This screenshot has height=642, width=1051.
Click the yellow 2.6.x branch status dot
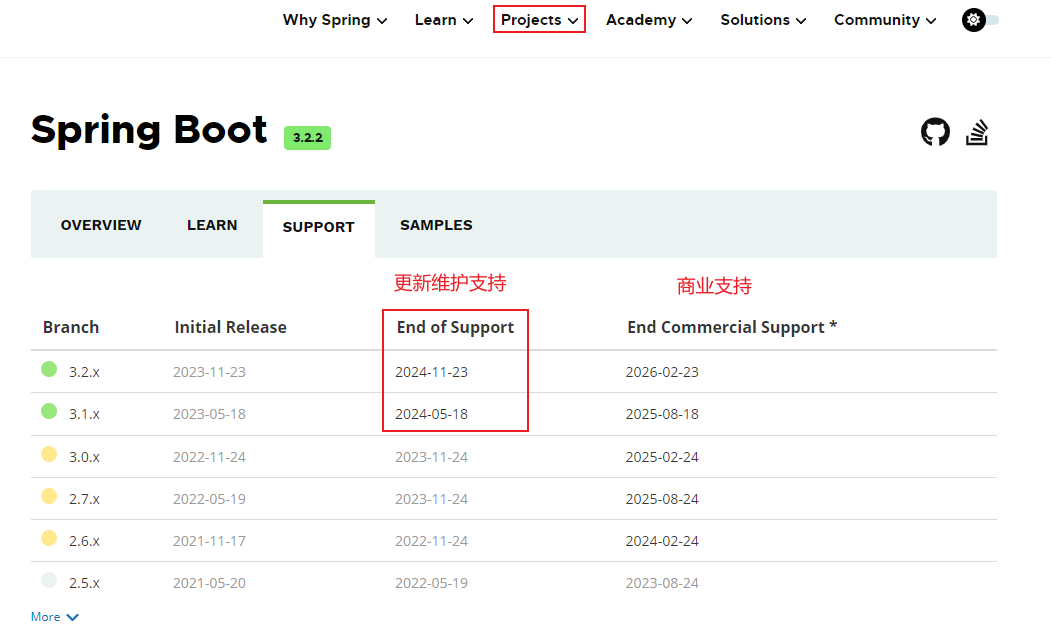point(49,539)
